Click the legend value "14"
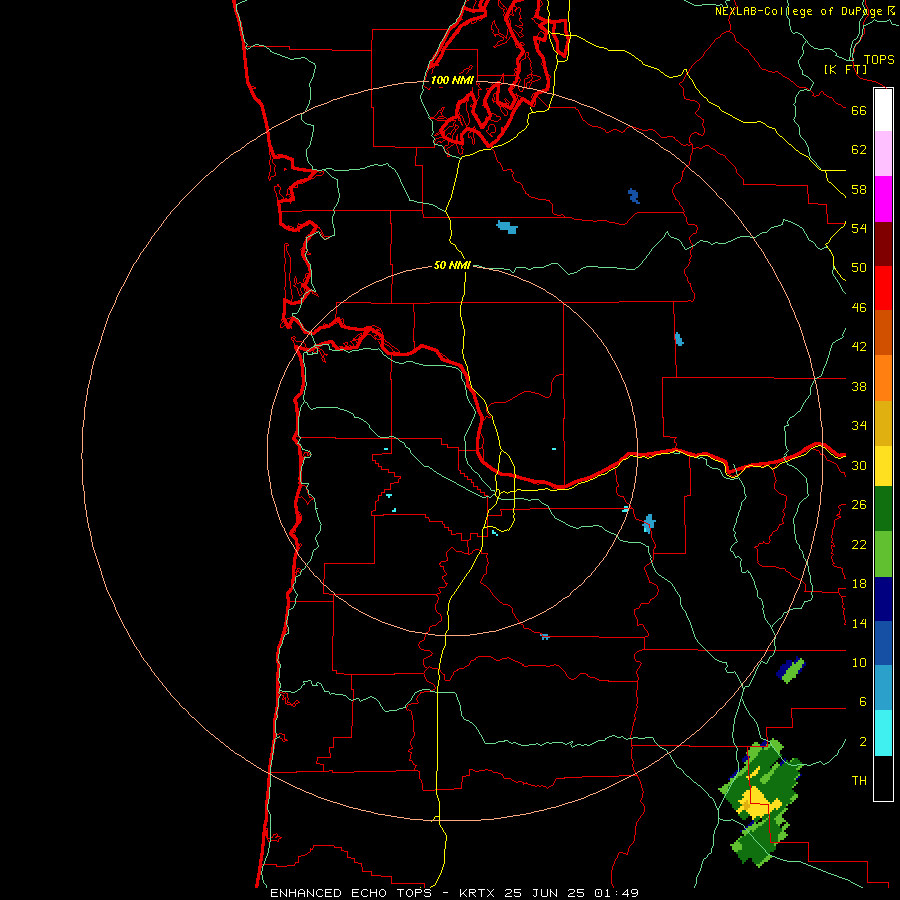Image resolution: width=900 pixels, height=900 pixels. [859, 623]
